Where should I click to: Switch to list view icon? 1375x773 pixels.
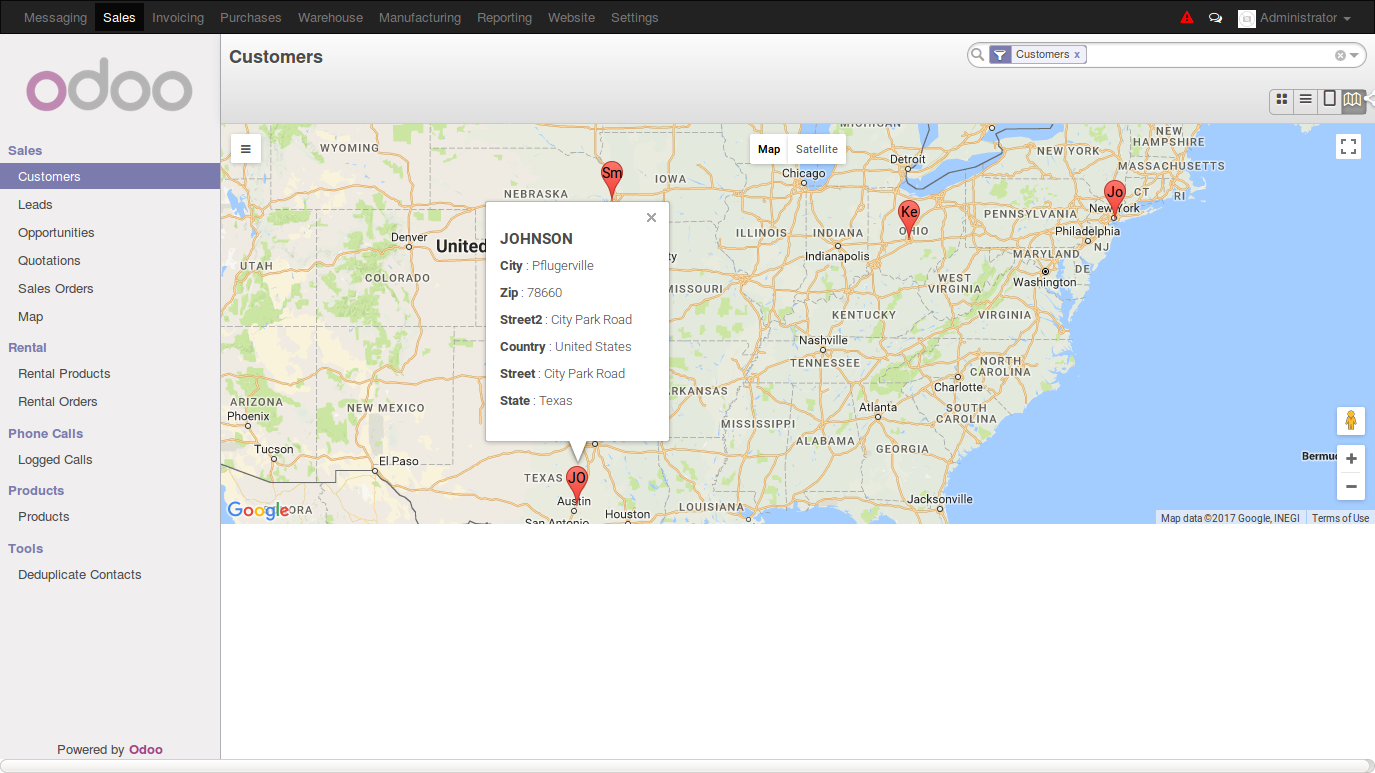1305,100
